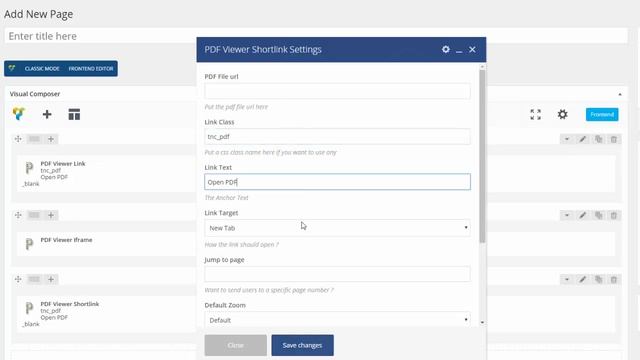The image size is (640, 360).
Task: Collapse the Visual Composer panel arrow
Action: click(x=620, y=94)
